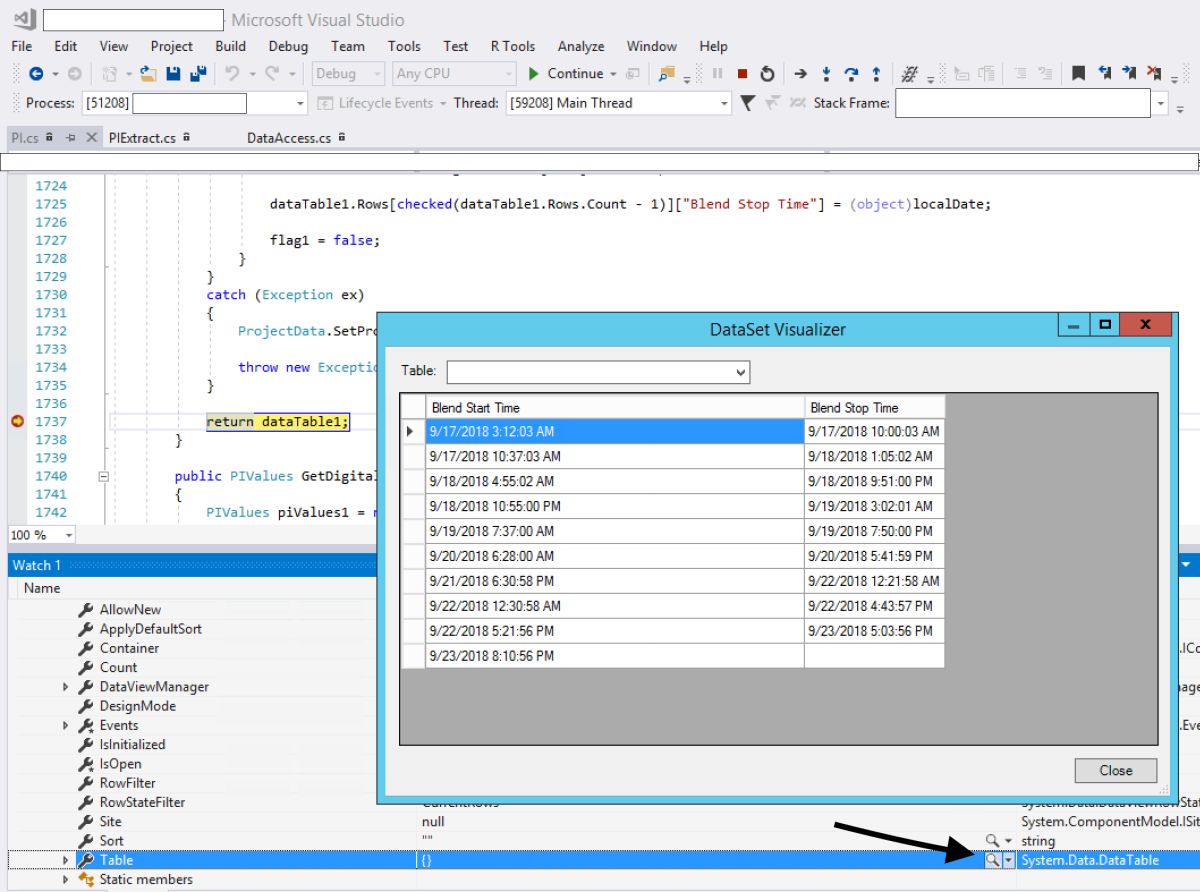Screen dimensions: 1200x892
Task: Open the Table dropdown in DataSet Visualizer
Action: tap(740, 372)
